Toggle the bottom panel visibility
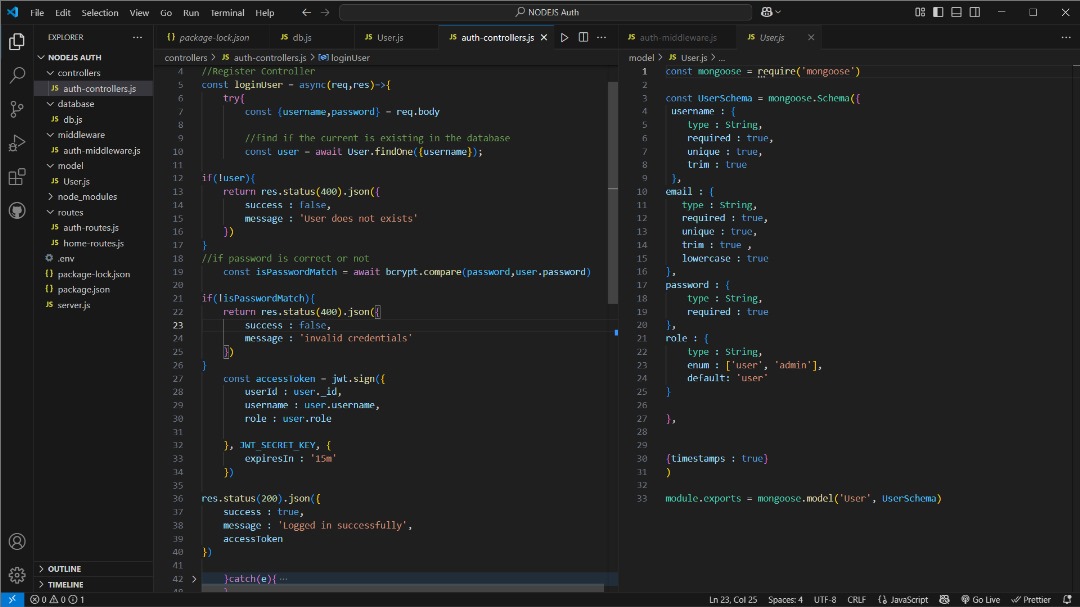Viewport: 1080px width, 607px height. pos(956,12)
